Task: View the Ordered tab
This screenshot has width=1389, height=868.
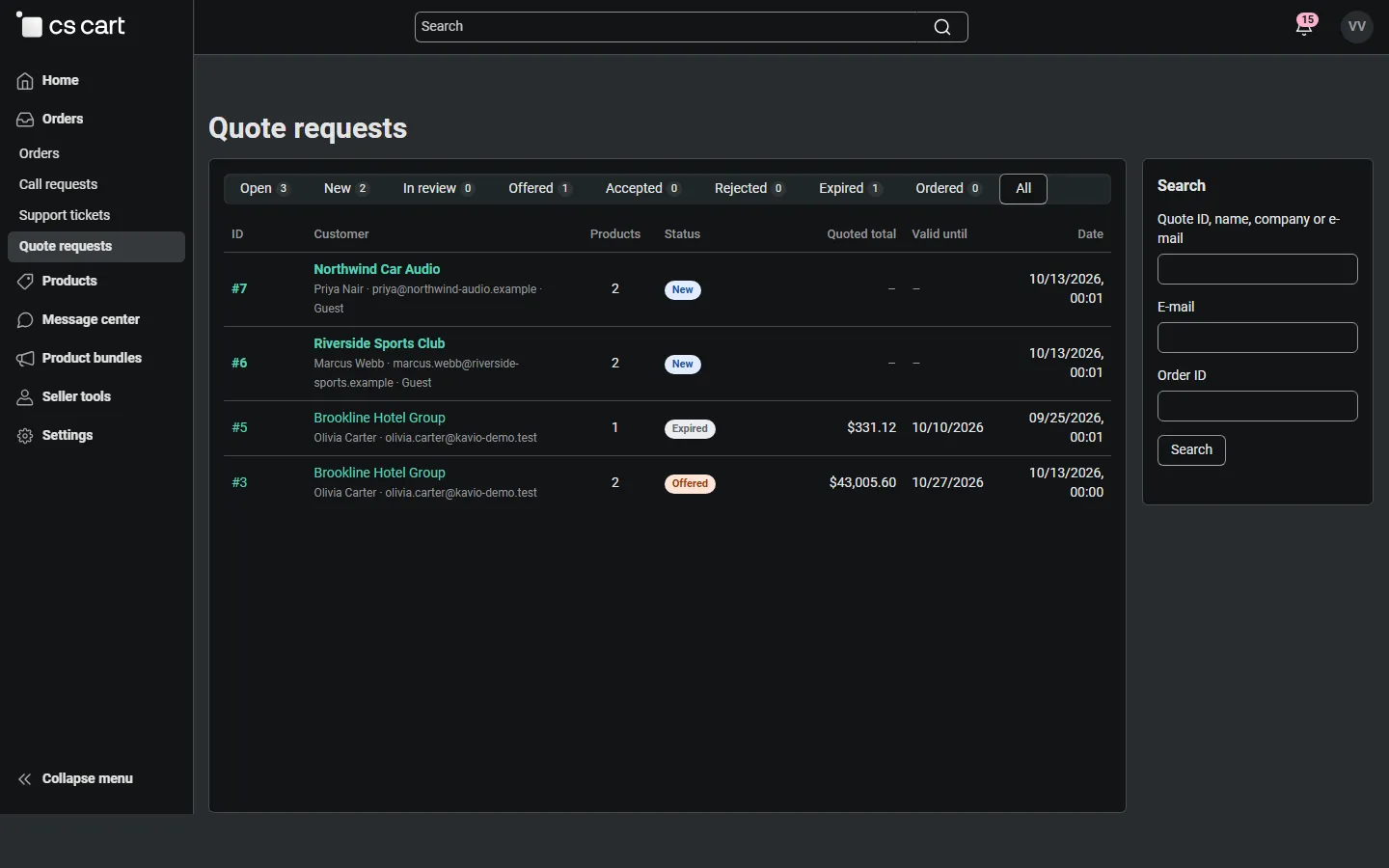Action: point(949,189)
